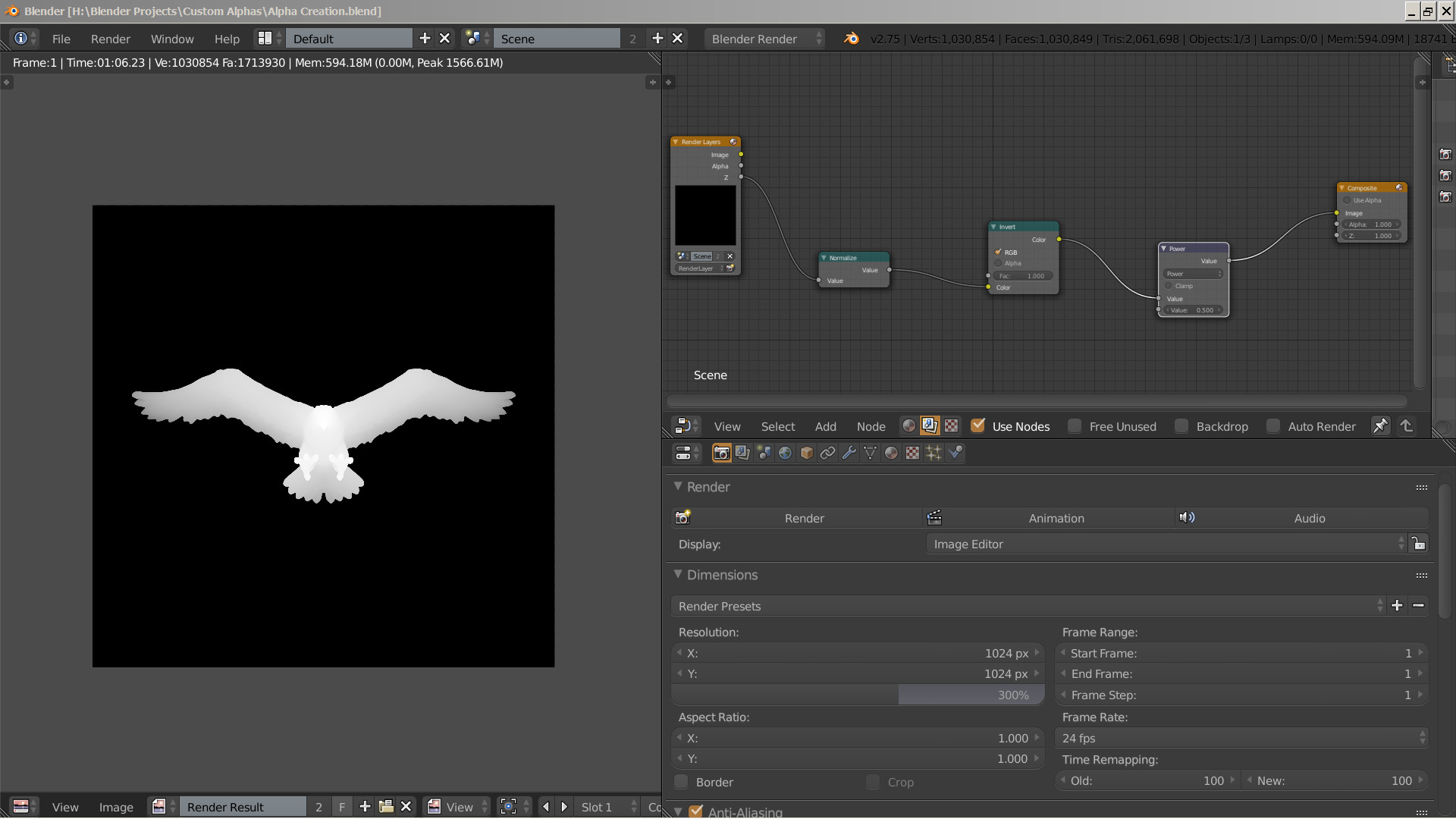Open image file with folder icon
Viewport: 1456px width, 819px height.
pos(386,807)
